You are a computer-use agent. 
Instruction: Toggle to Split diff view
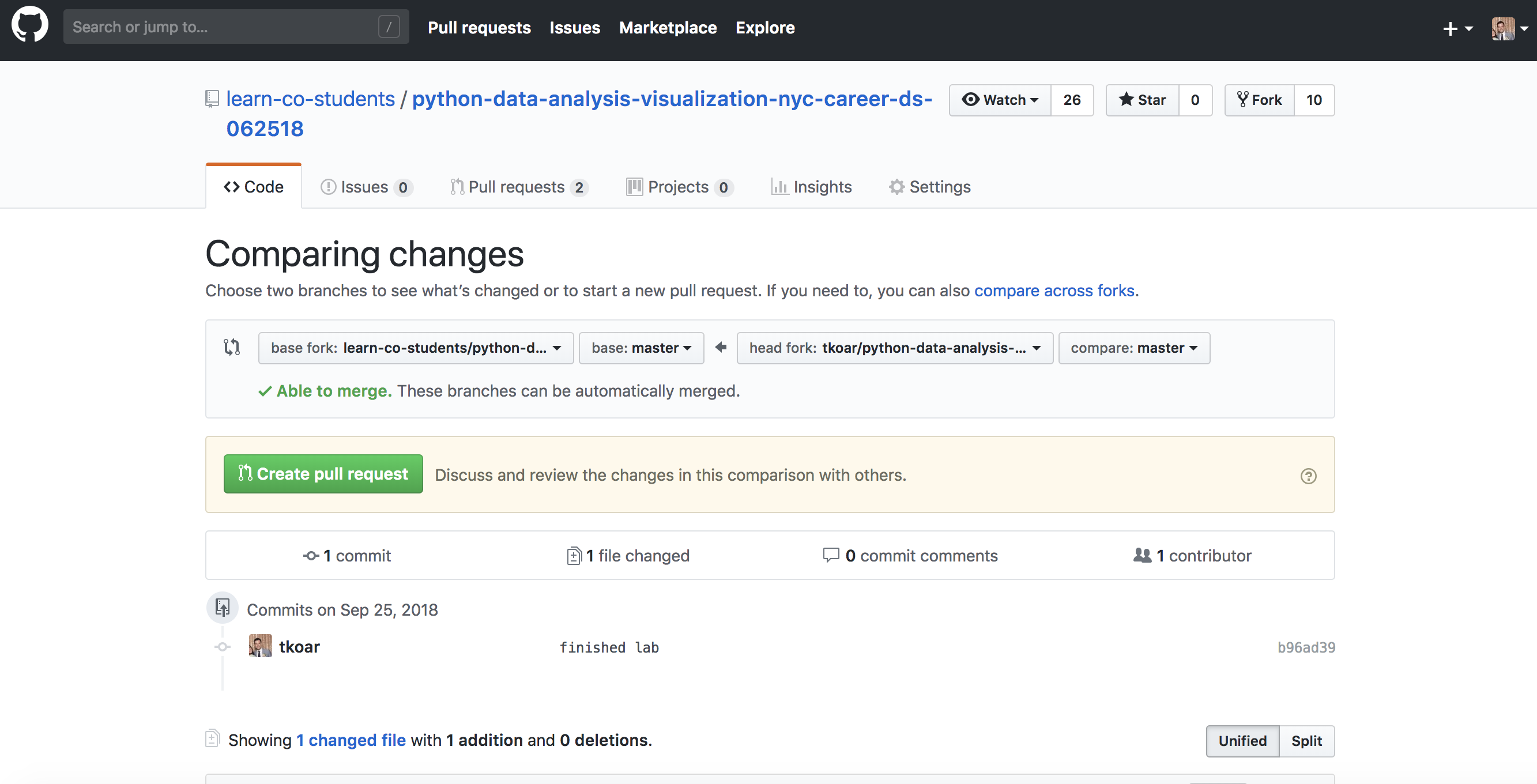[1307, 740]
